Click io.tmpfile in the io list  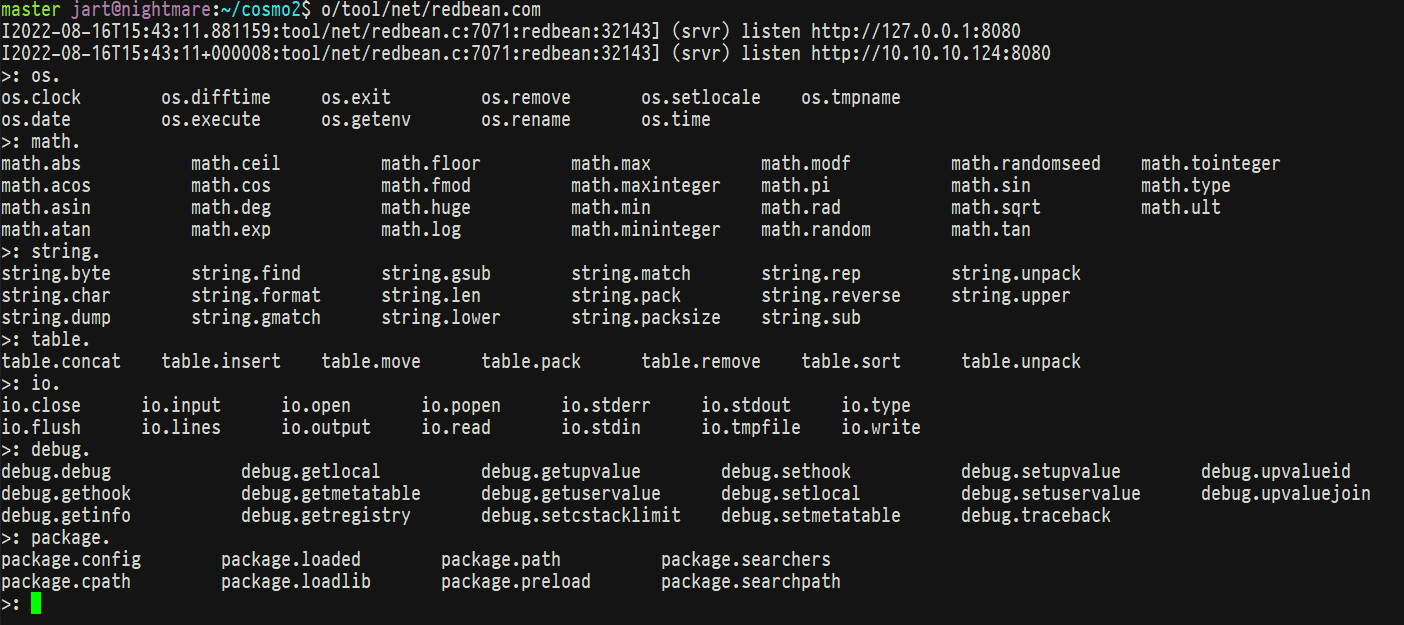pos(751,428)
